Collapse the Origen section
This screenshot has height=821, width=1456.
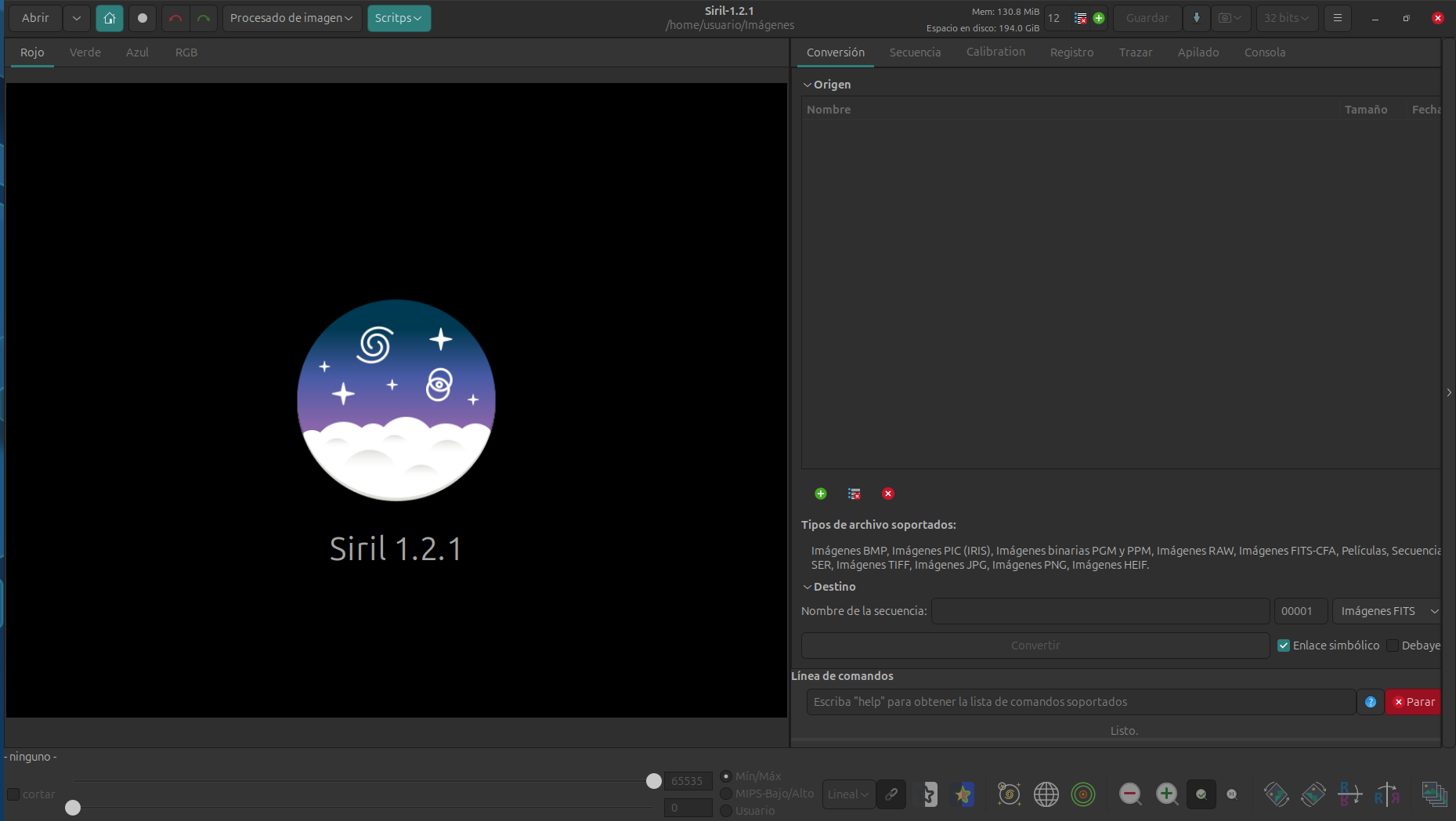click(x=807, y=85)
